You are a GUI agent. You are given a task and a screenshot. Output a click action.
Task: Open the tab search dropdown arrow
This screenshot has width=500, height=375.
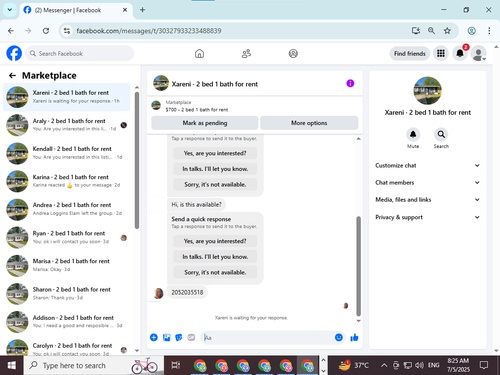(10, 10)
